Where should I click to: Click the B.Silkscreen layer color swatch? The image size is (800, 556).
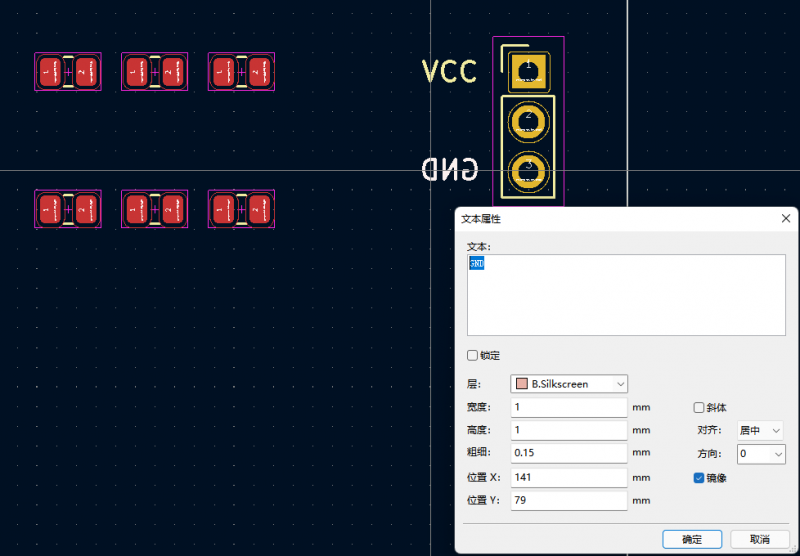521,384
